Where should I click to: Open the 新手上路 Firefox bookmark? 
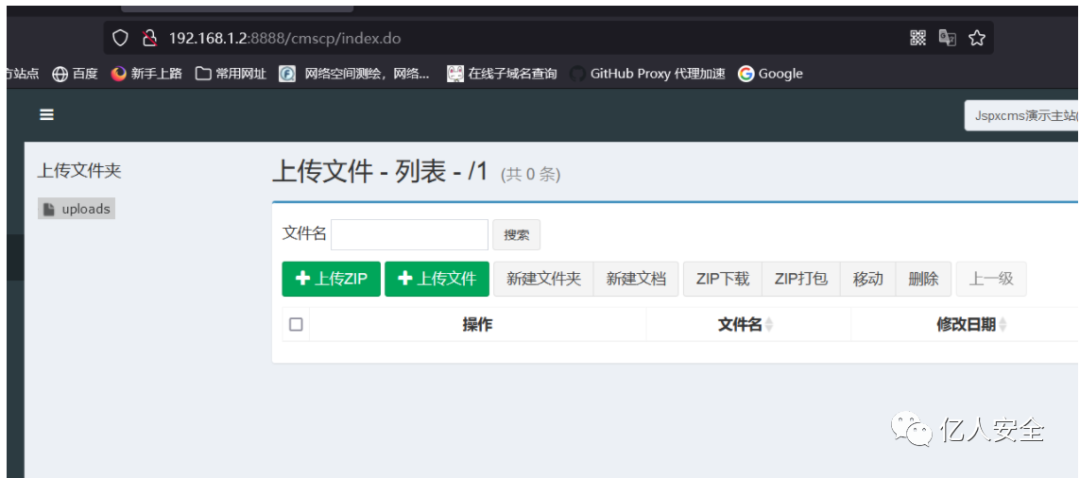tap(147, 74)
